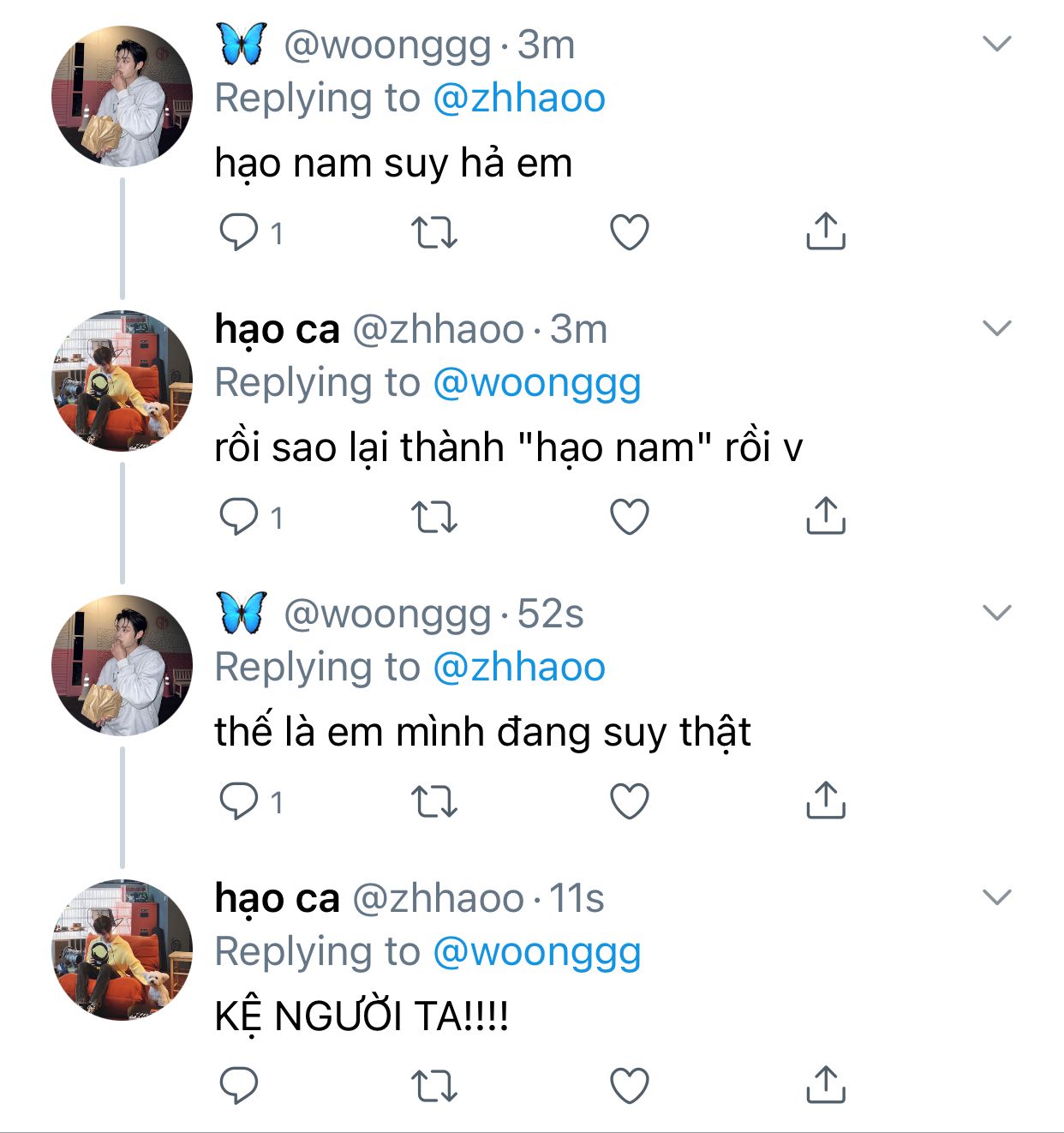Share the "hạo nam suy hả em" tweet
The image size is (1064, 1133).
pyautogui.click(x=825, y=231)
